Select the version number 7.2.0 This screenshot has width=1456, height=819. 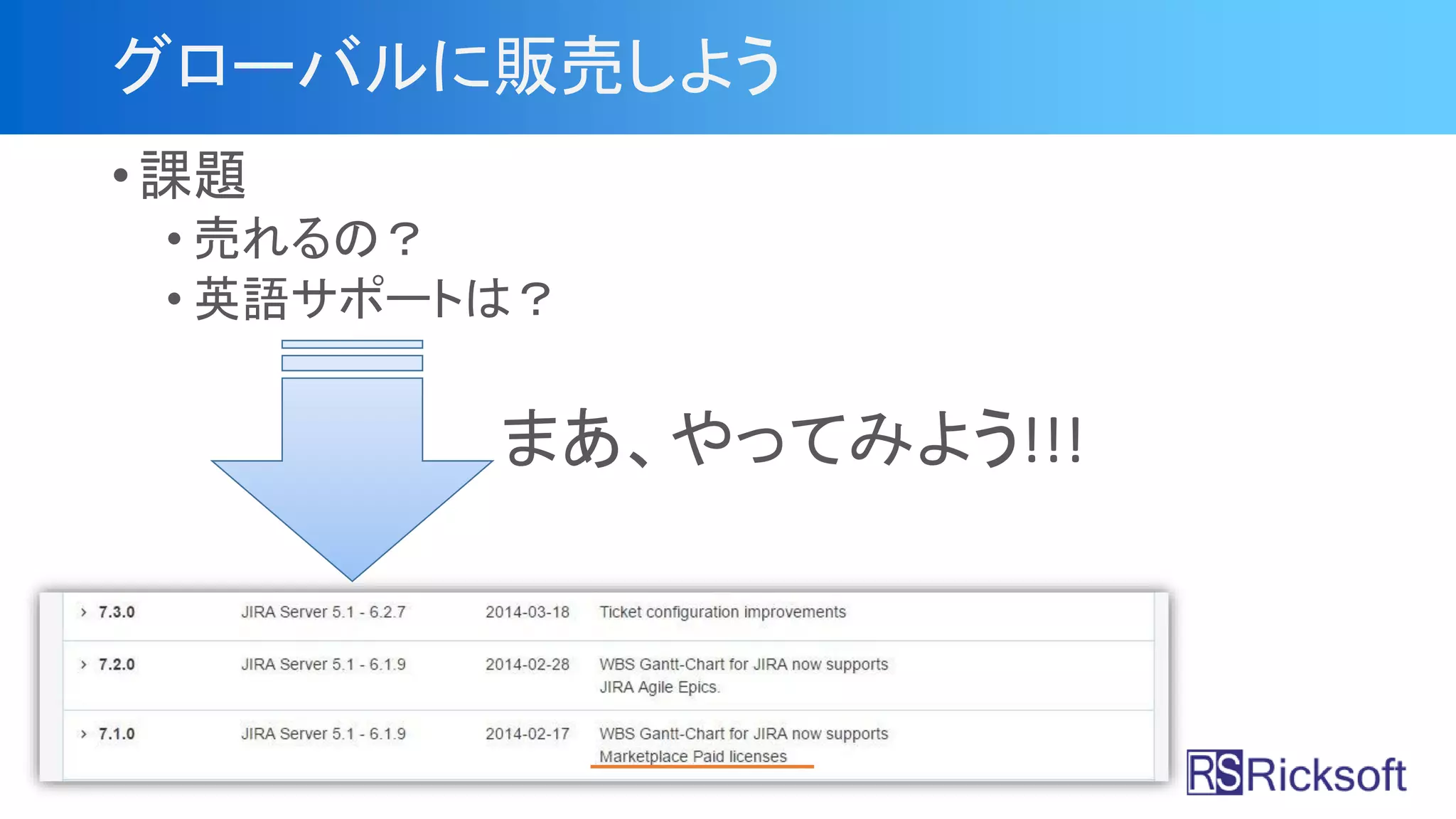pos(117,665)
